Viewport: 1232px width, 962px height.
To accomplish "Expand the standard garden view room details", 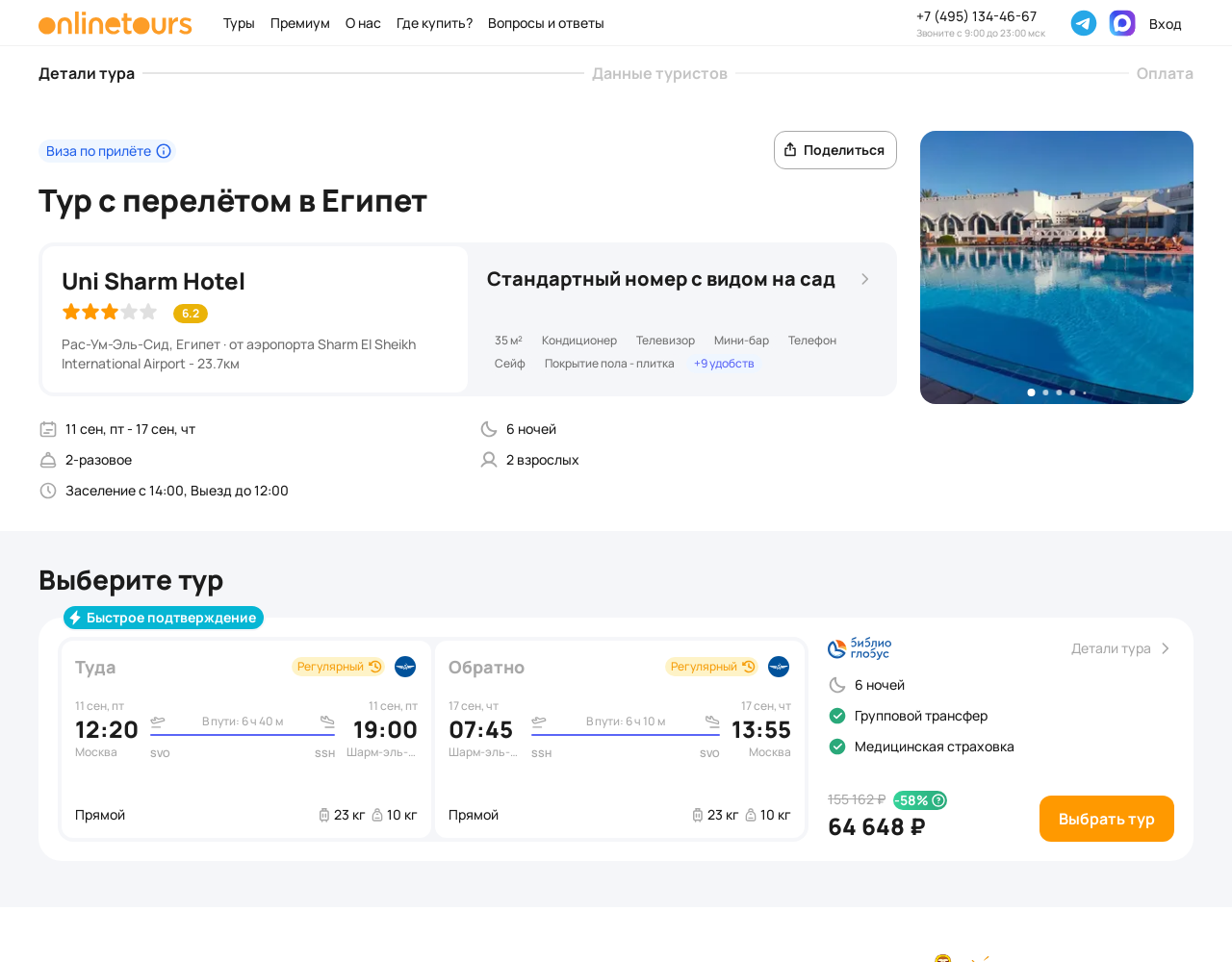I will 865,279.
